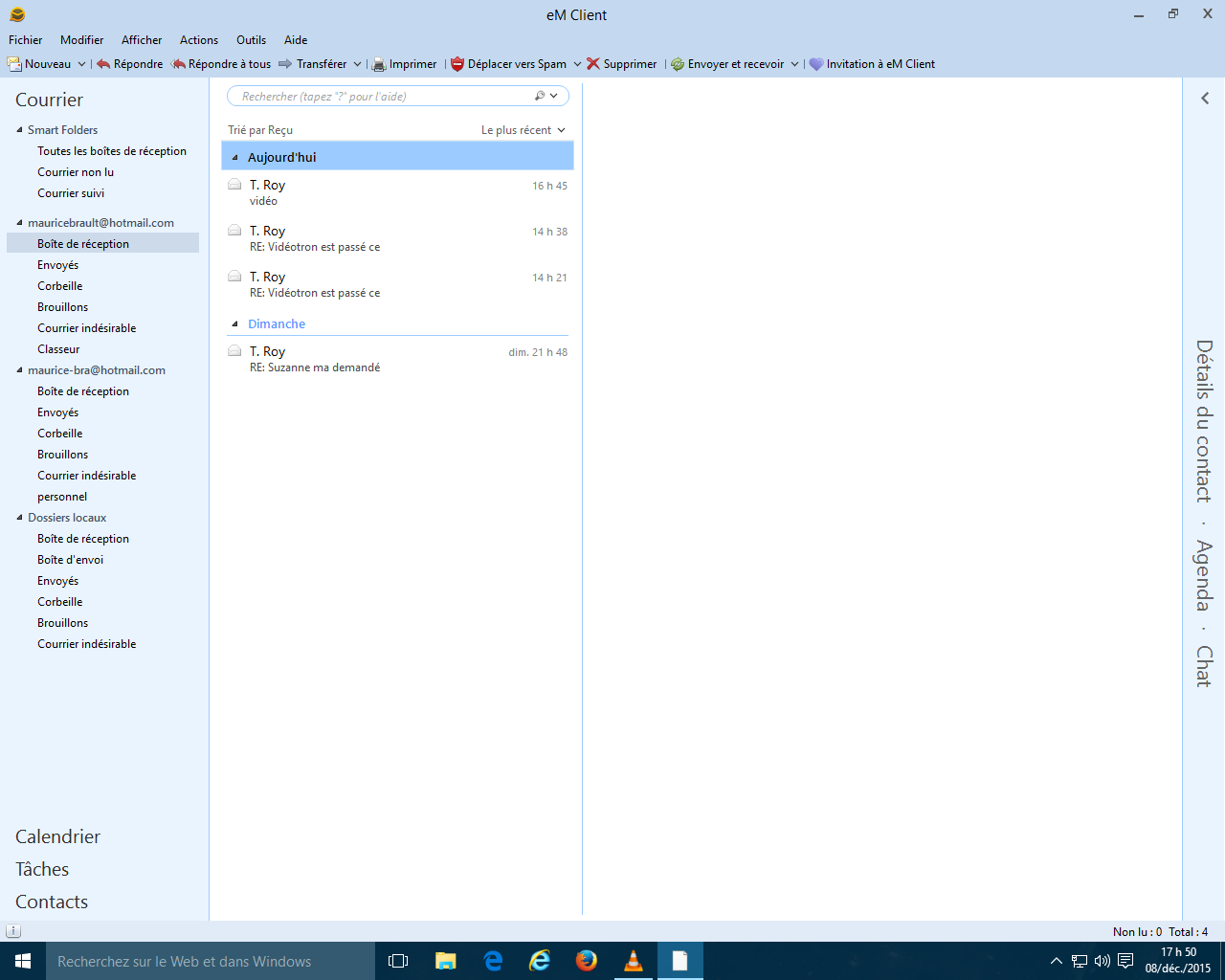The width and height of the screenshot is (1225, 980).
Task: Open the Fichier menu
Action: coord(26,40)
